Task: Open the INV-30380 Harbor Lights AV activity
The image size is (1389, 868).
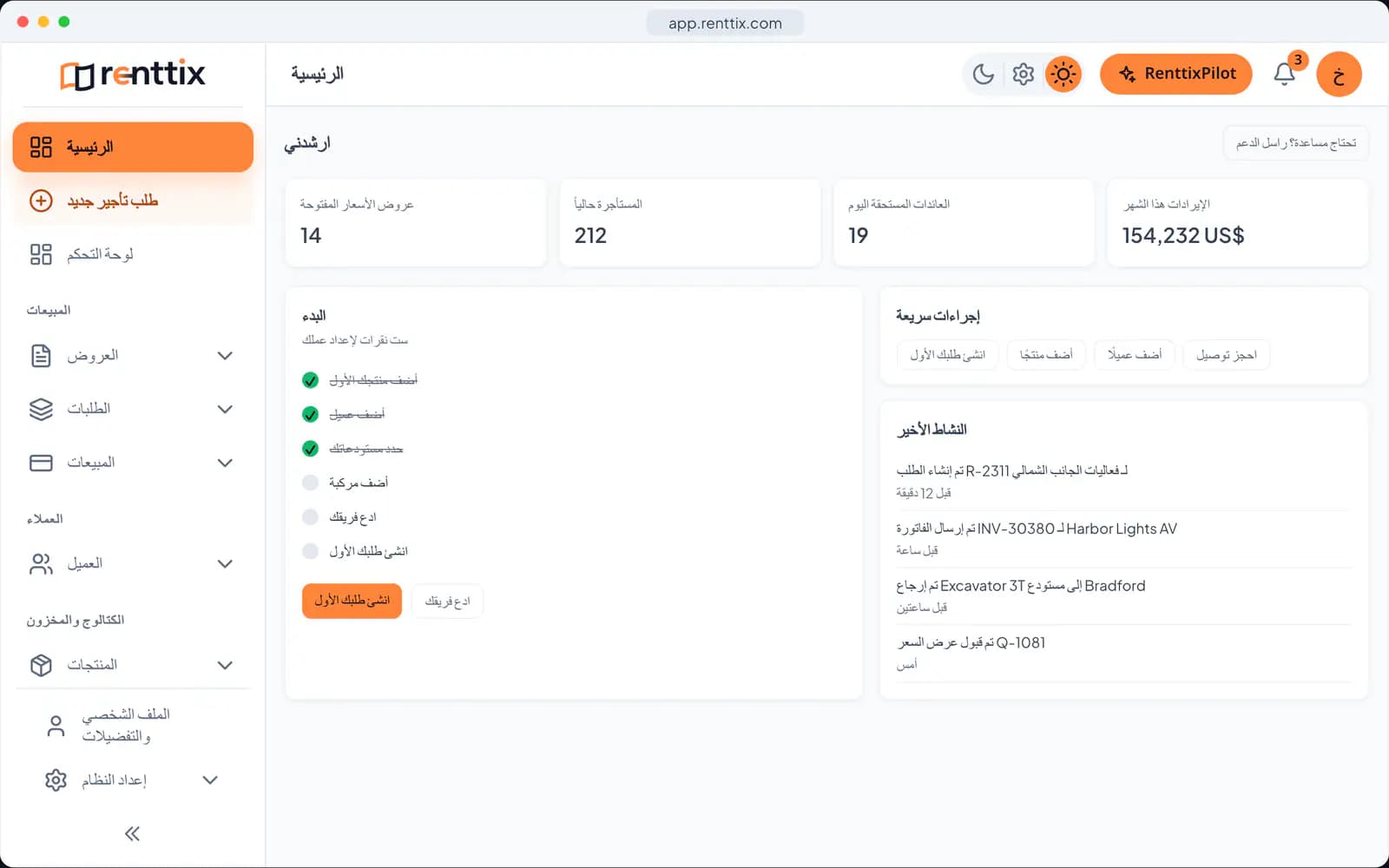Action: coord(1124,539)
